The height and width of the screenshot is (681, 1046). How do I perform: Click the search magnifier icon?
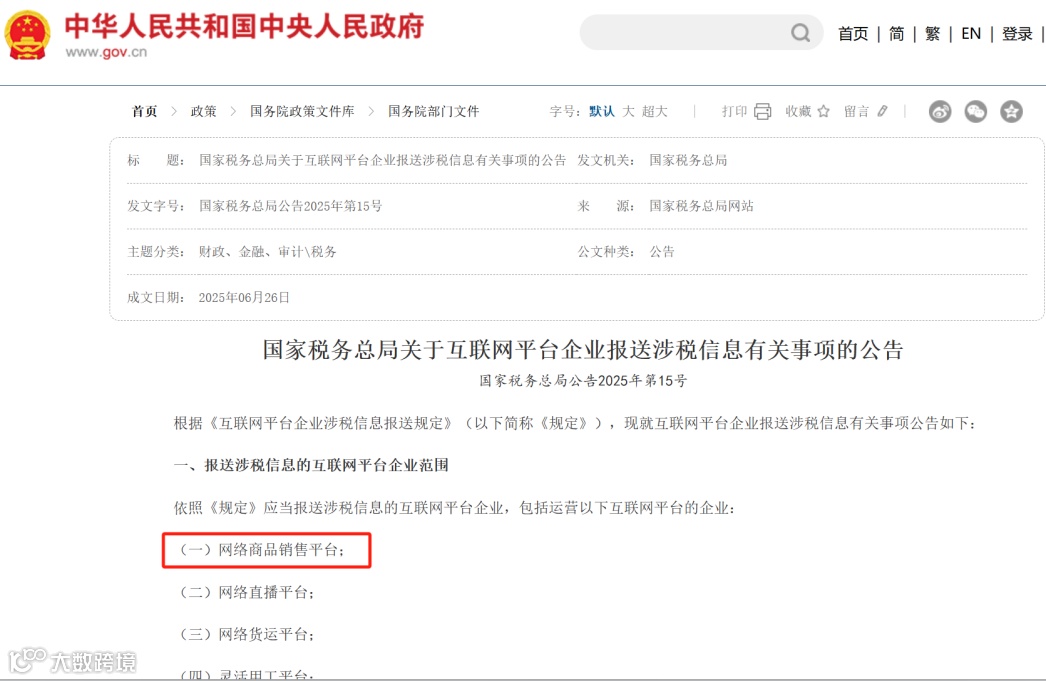pyautogui.click(x=800, y=33)
